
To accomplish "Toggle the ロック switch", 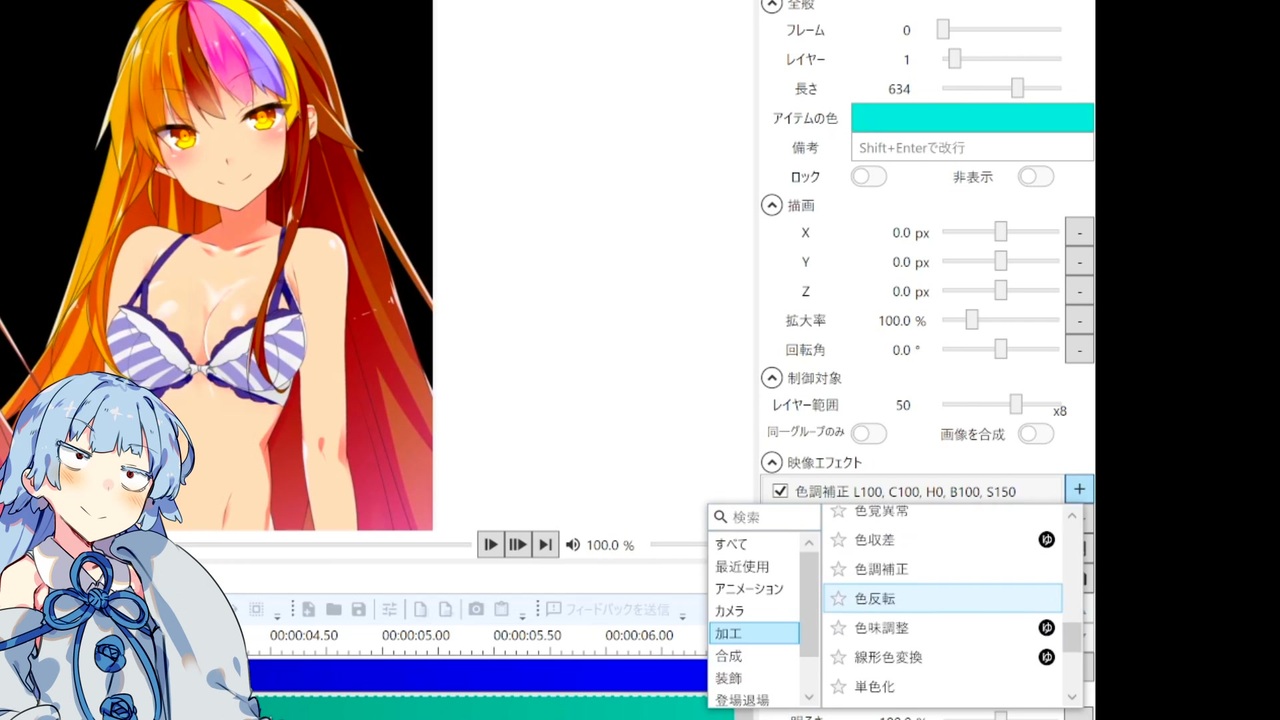I will coord(868,176).
